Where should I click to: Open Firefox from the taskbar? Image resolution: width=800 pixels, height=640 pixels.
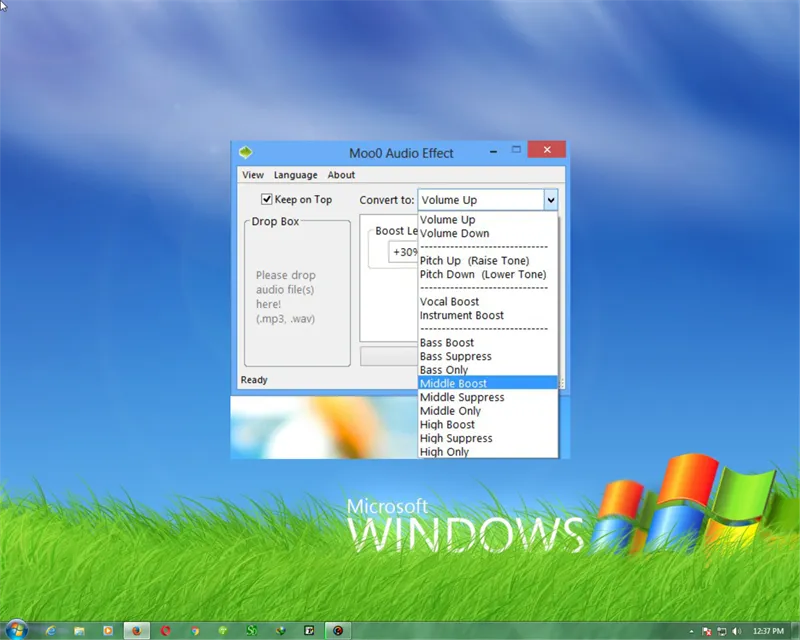click(137, 631)
